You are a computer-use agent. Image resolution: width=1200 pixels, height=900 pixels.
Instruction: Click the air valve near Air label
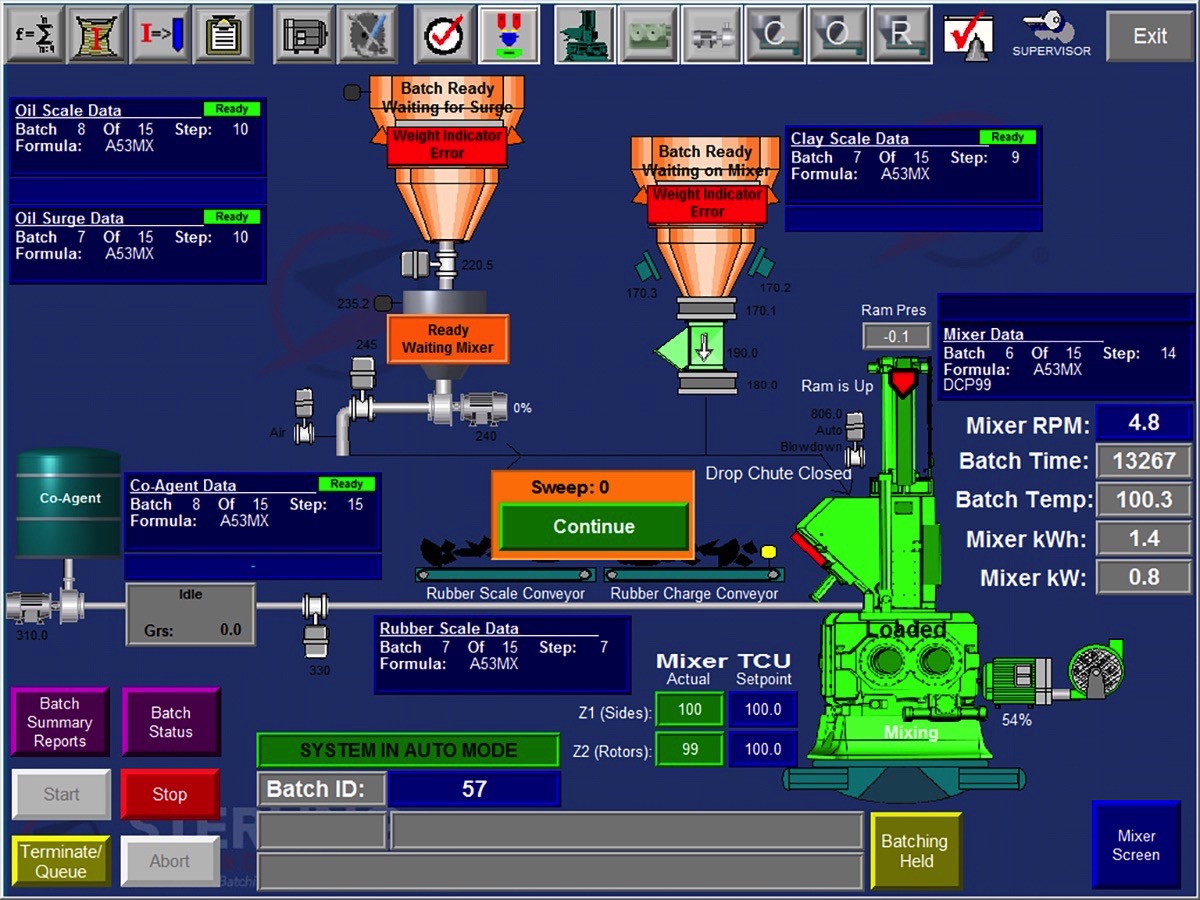[304, 417]
